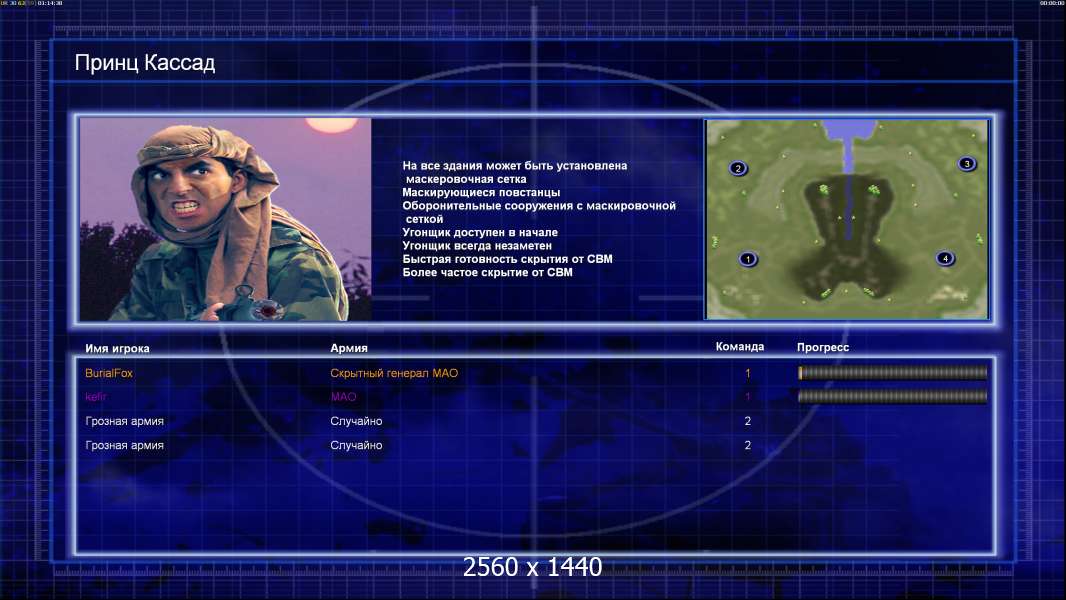The height and width of the screenshot is (600, 1066).
Task: Click 'Угонщик доступен в начале' ability line
Action: [x=480, y=232]
